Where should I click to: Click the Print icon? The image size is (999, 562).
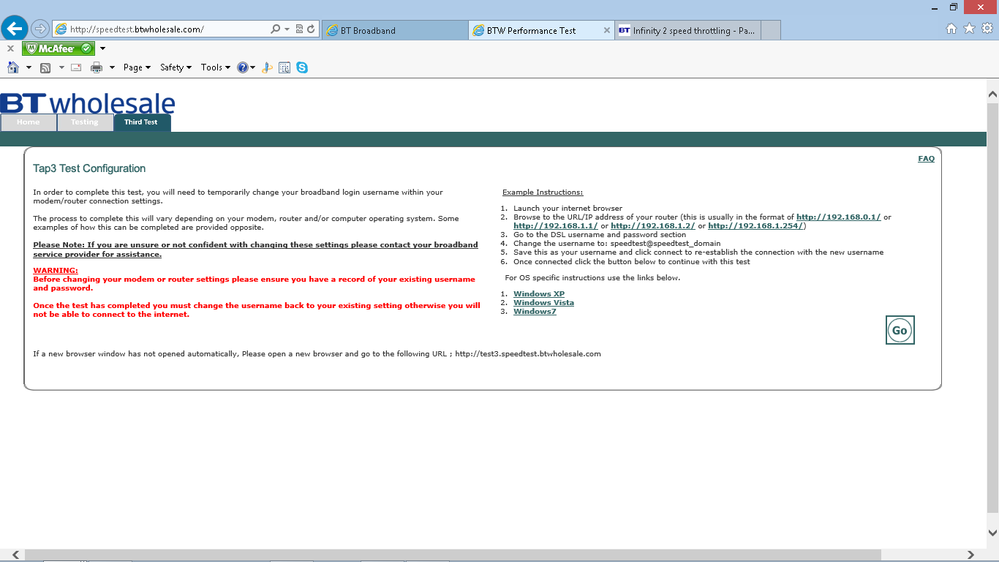pos(96,68)
